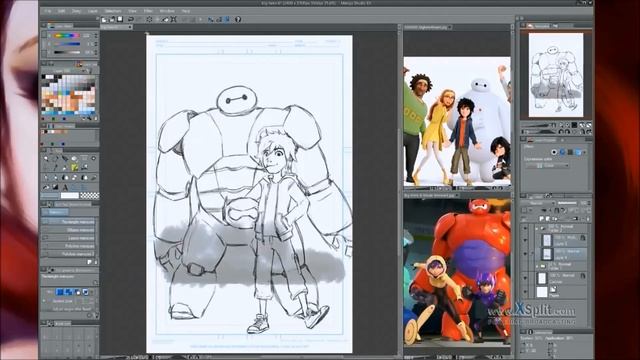Select the Polyline marquee sub tool
This screenshot has height=360, width=640.
pos(69,246)
